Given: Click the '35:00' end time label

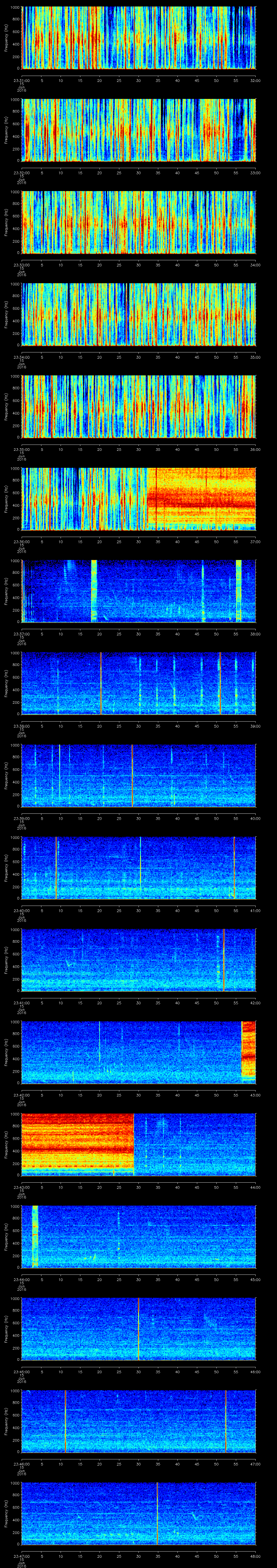Looking at the screenshot, I should (x=255, y=357).
